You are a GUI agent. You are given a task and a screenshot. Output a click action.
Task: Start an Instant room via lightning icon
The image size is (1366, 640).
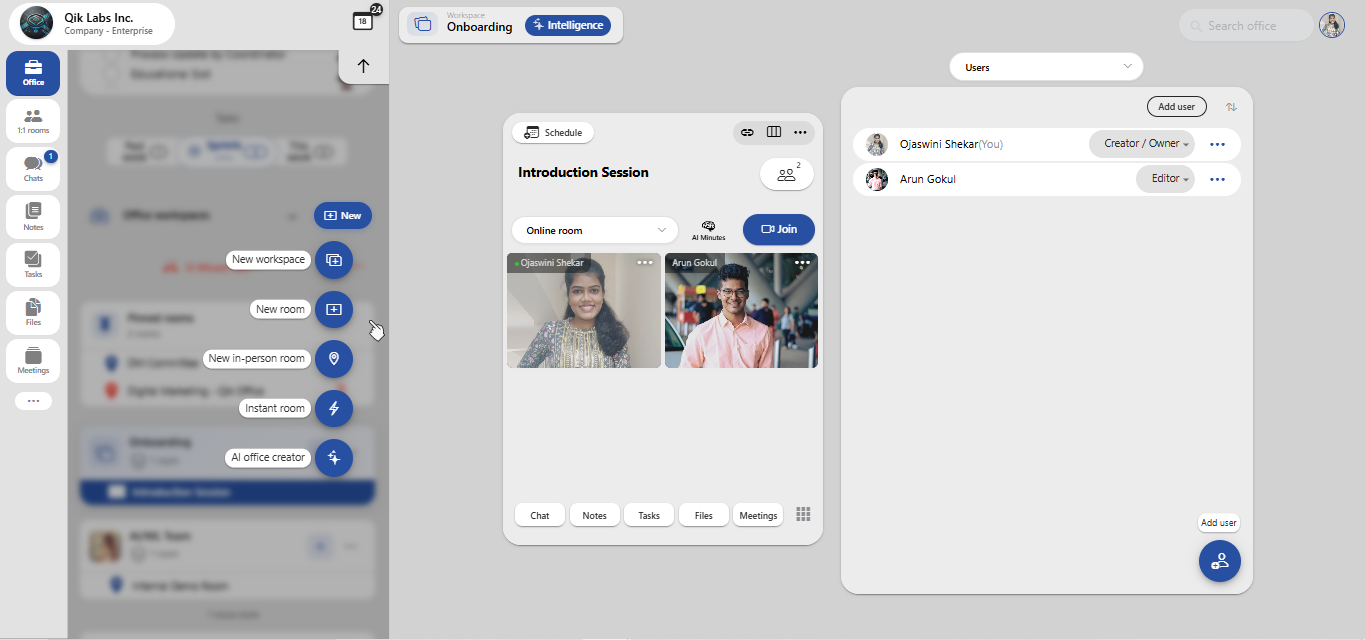click(x=334, y=408)
